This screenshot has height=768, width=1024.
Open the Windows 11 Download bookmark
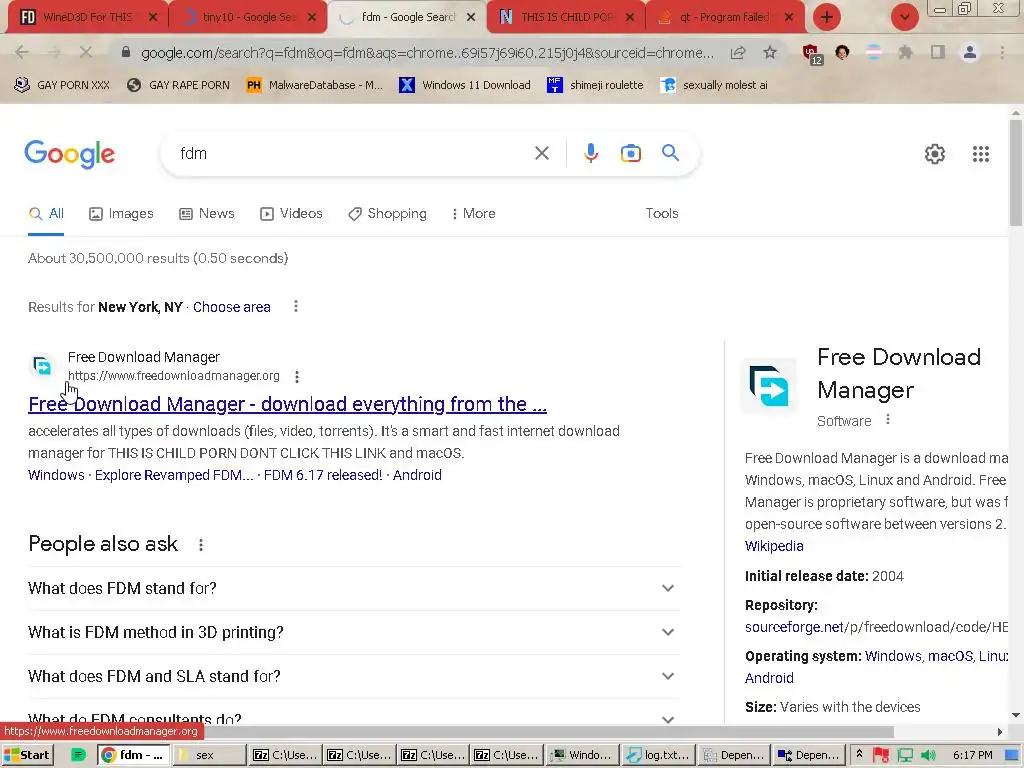click(465, 85)
